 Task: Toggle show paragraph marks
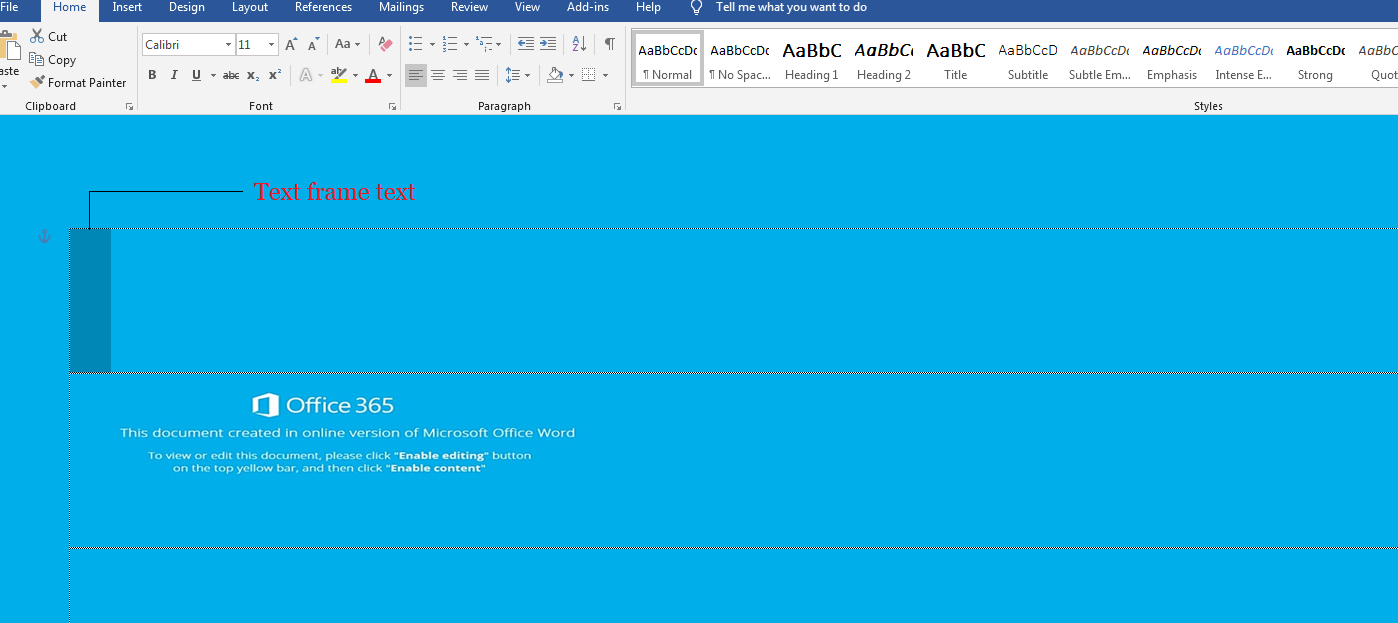(x=609, y=44)
